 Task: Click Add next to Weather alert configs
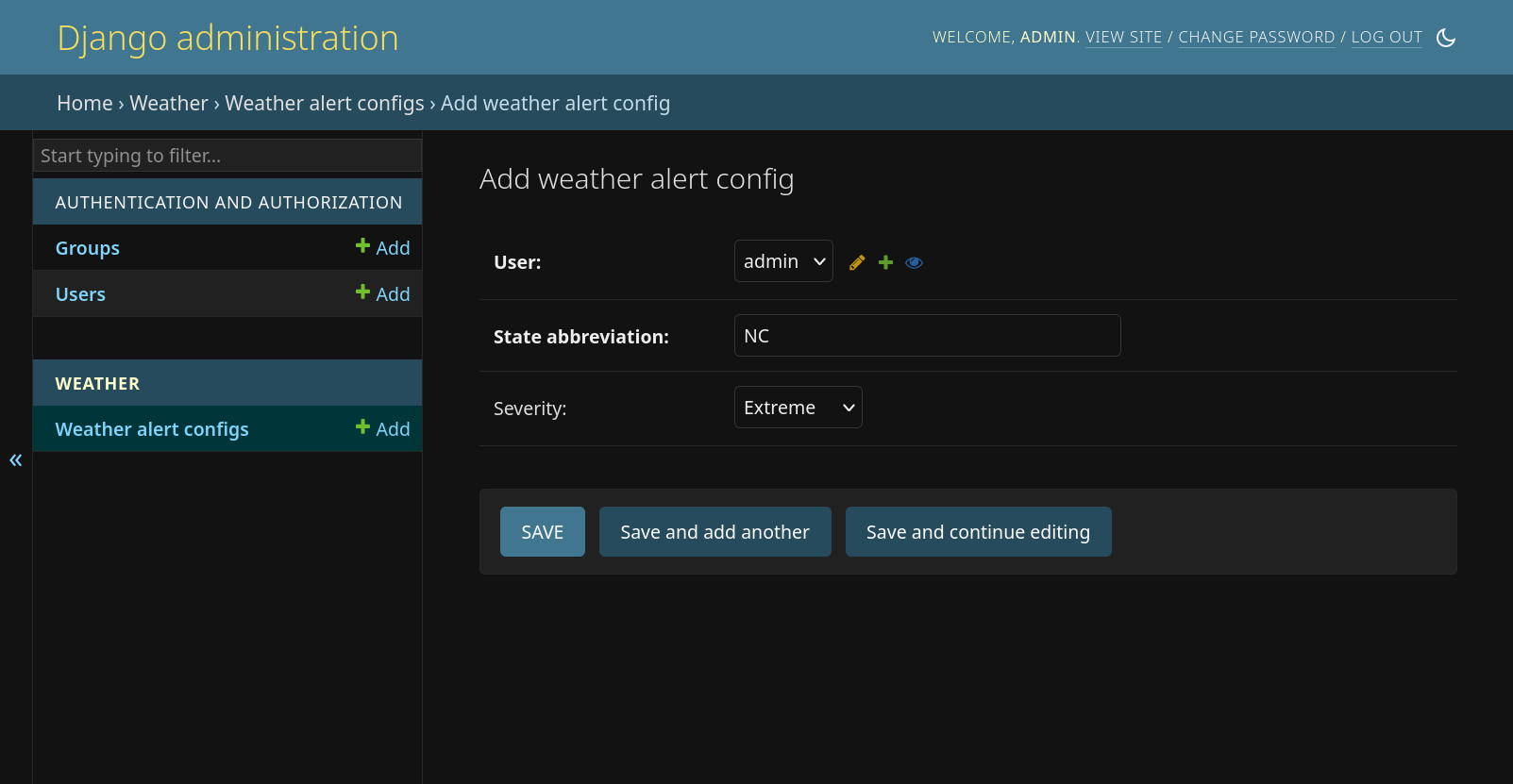382,429
